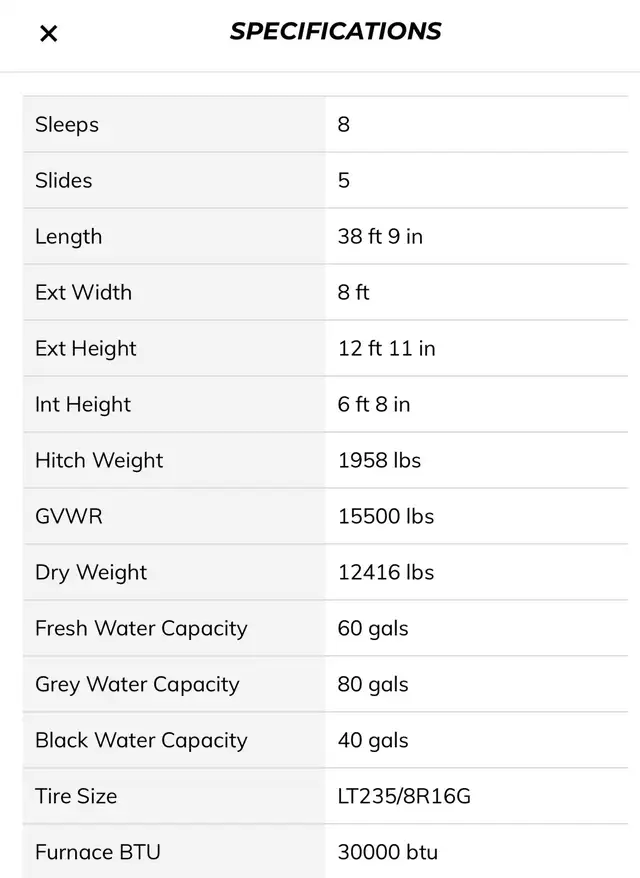The height and width of the screenshot is (878, 640).
Task: Tap the Length value 38 ft 9 in
Action: pyautogui.click(x=380, y=237)
